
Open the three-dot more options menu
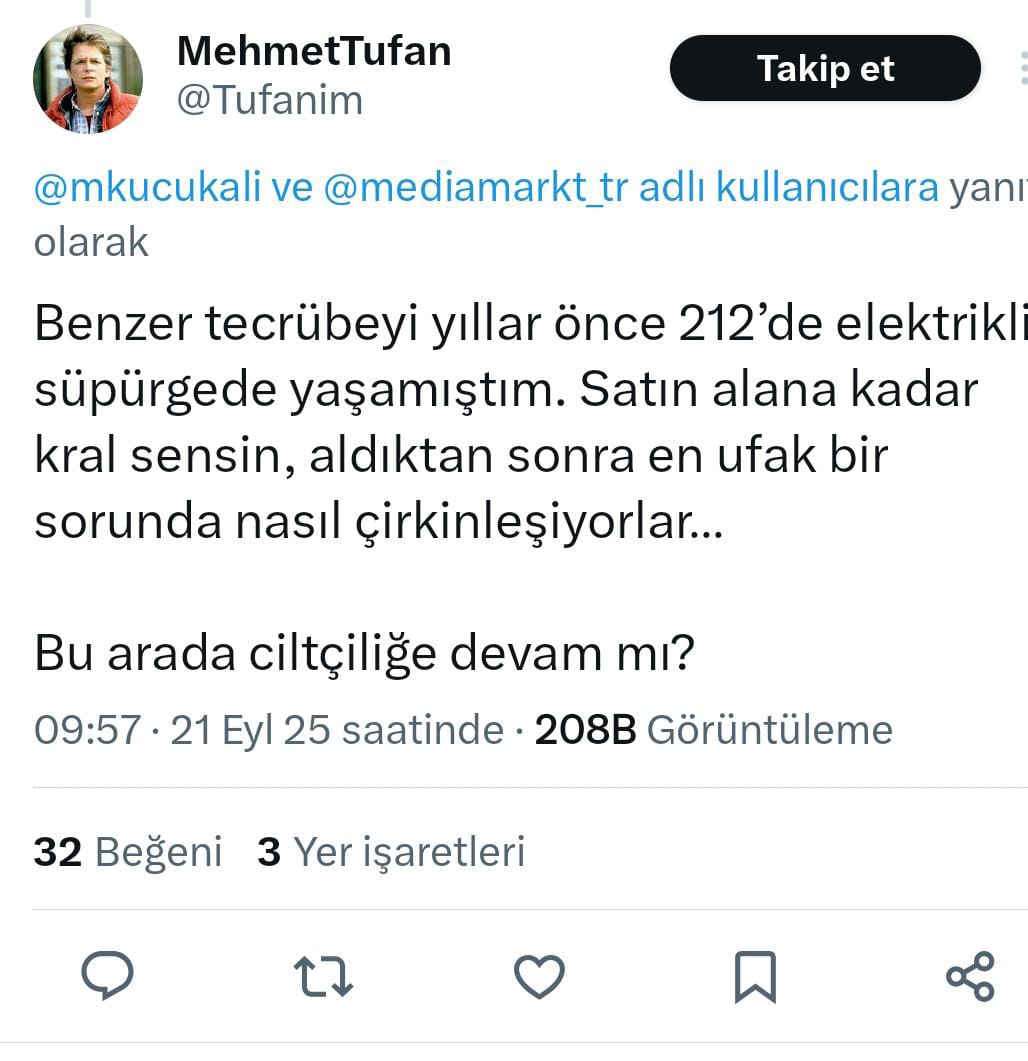coord(1023,68)
